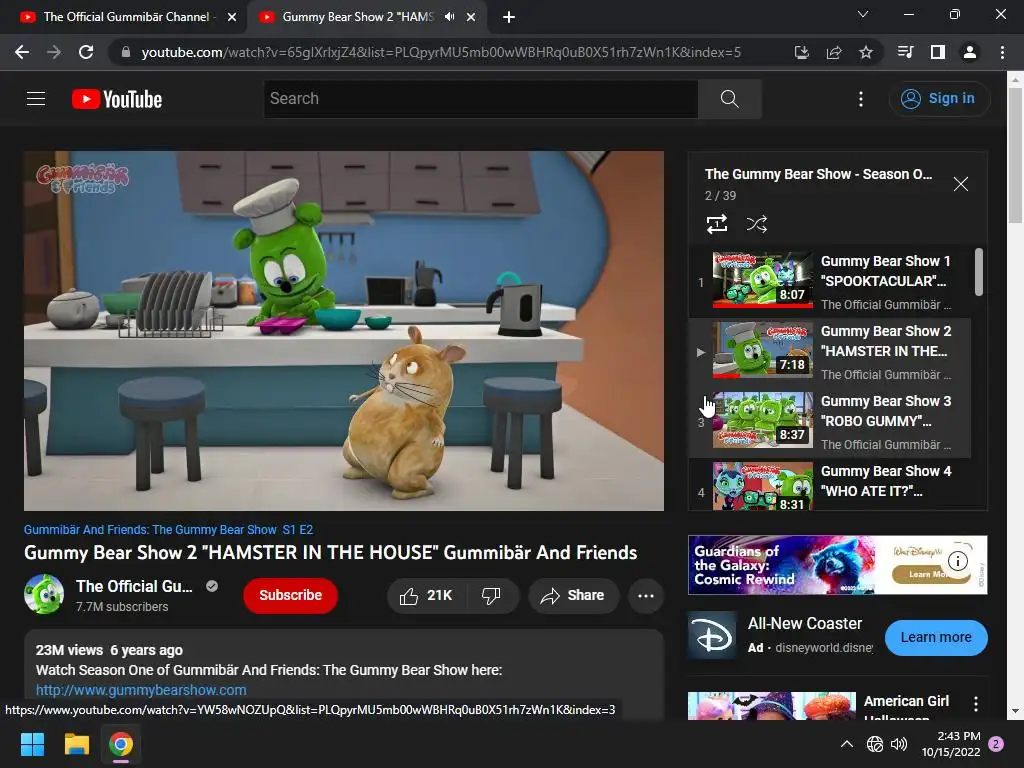The image size is (1024, 768).
Task: Open gummybearshow.com link in description
Action: (141, 690)
